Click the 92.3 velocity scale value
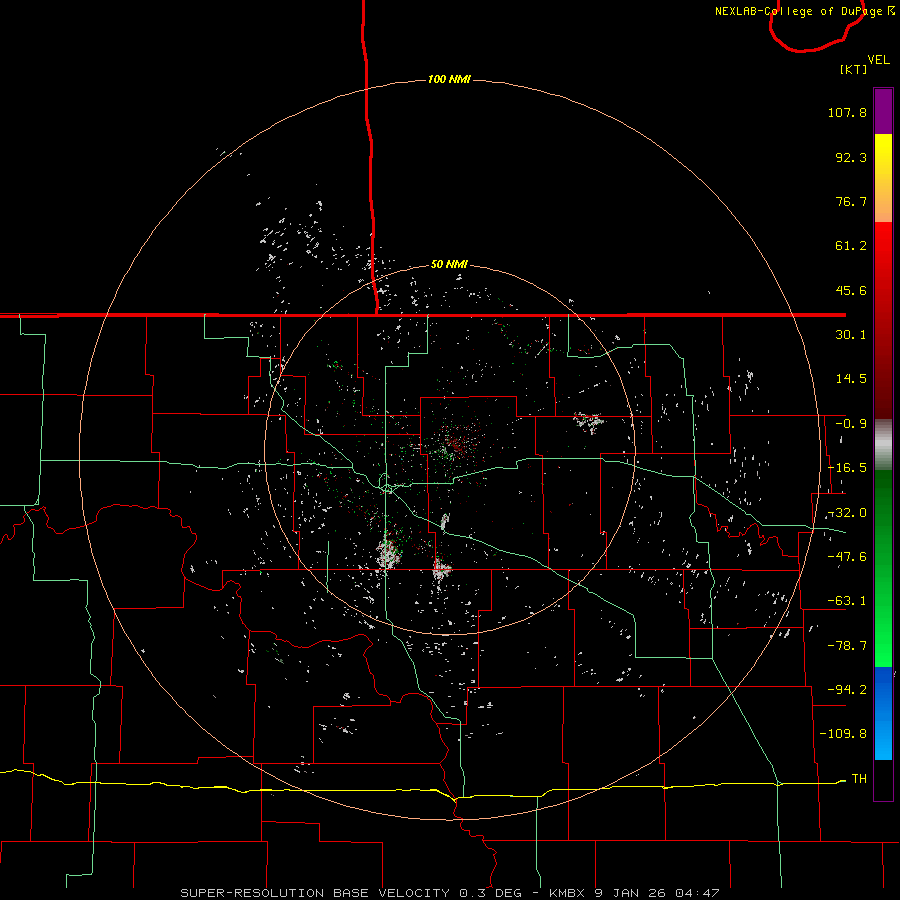The width and height of the screenshot is (900, 900). [x=851, y=157]
